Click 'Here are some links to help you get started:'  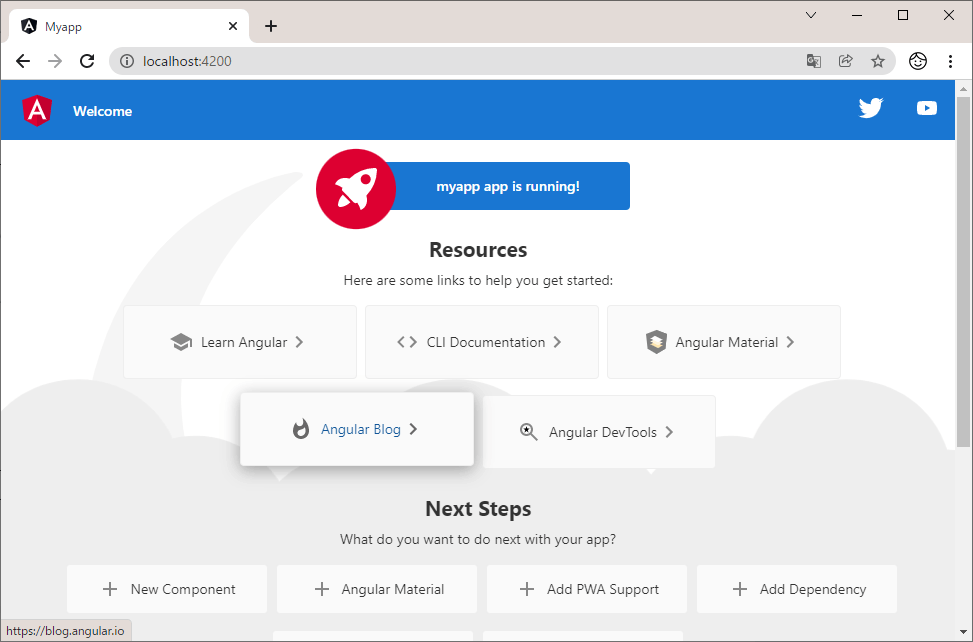[478, 280]
